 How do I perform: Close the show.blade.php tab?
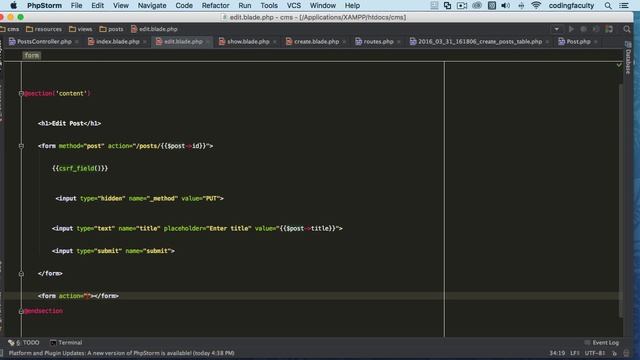(x=274, y=42)
